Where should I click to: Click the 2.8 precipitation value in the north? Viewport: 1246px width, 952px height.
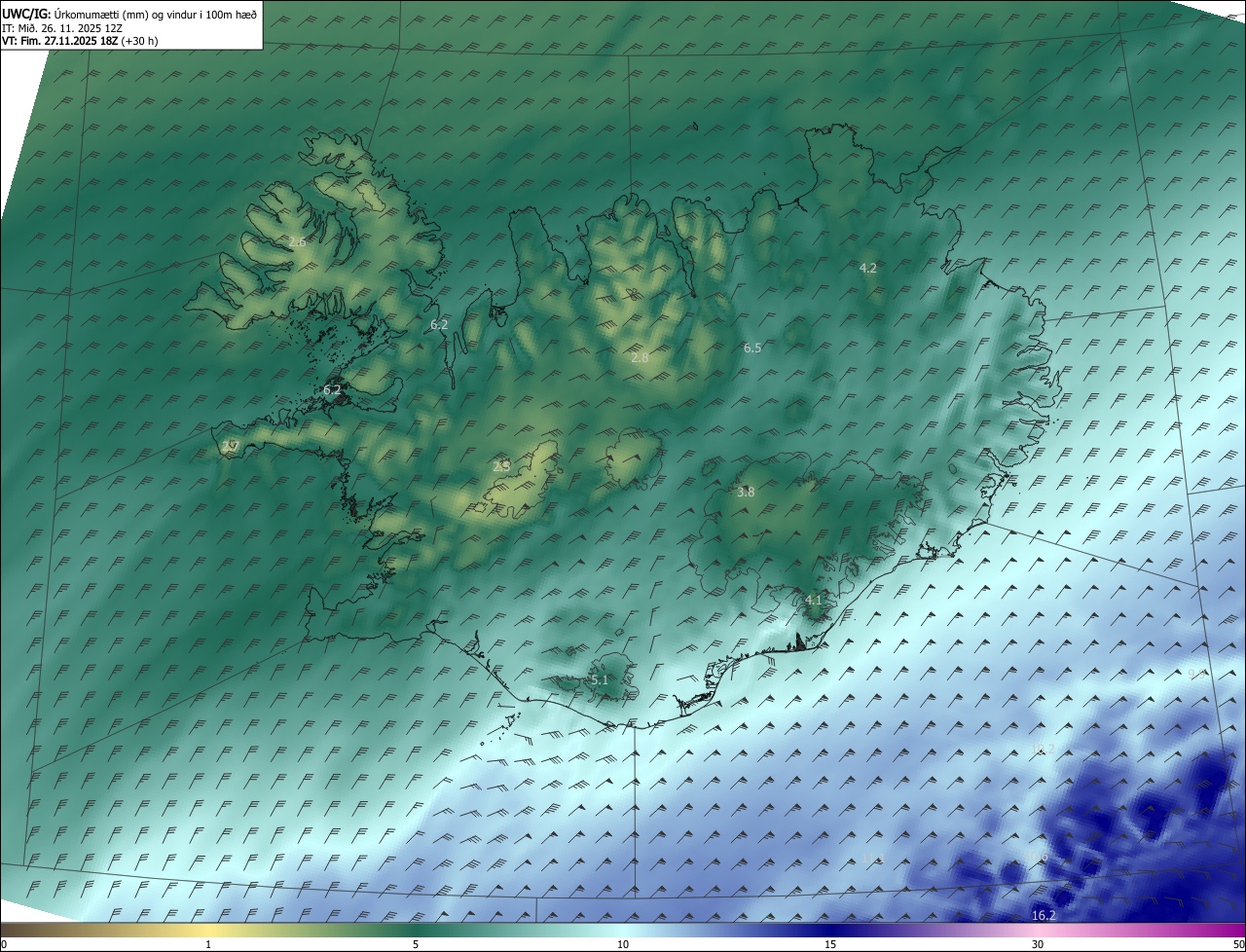click(640, 357)
